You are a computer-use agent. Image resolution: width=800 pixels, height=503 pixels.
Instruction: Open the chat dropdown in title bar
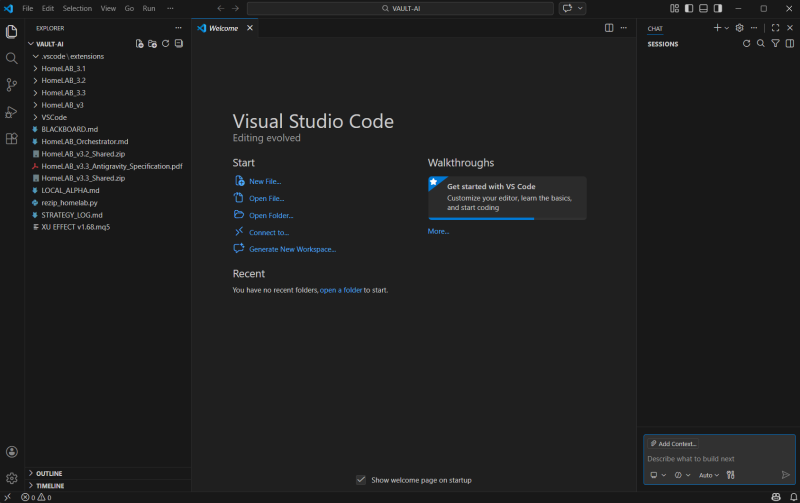click(x=580, y=8)
